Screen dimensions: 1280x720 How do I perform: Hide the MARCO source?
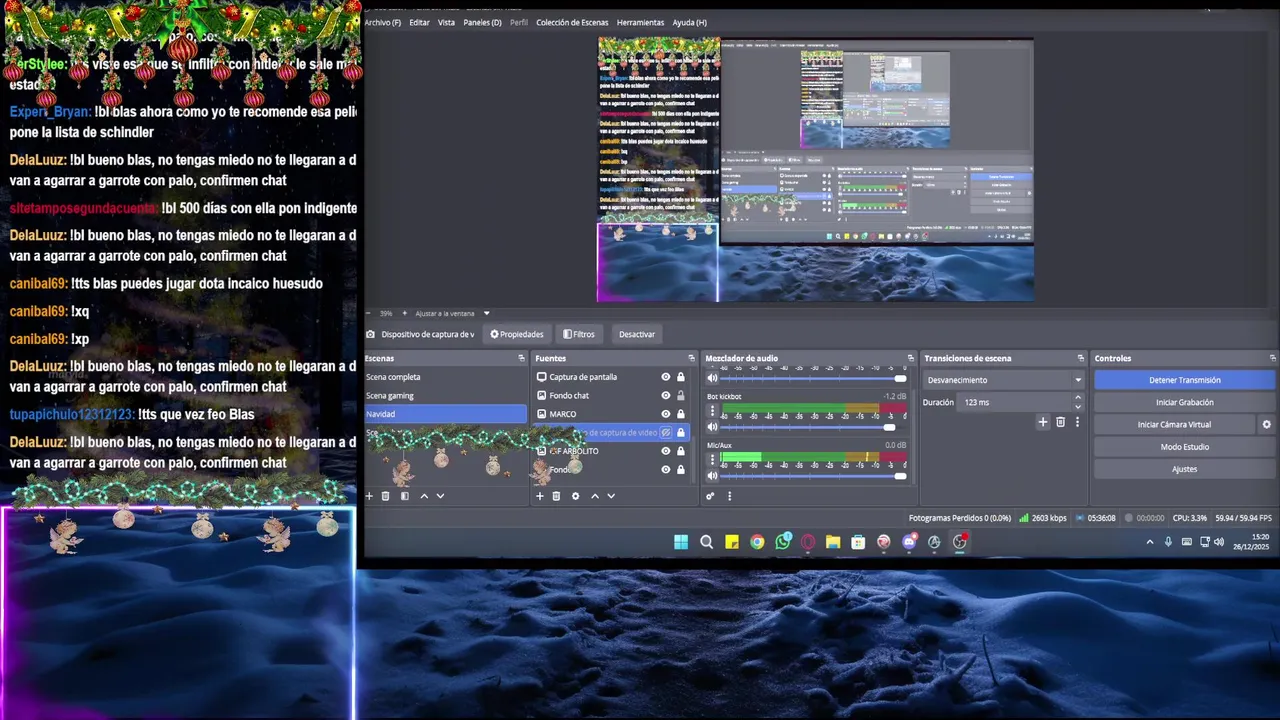tap(666, 414)
